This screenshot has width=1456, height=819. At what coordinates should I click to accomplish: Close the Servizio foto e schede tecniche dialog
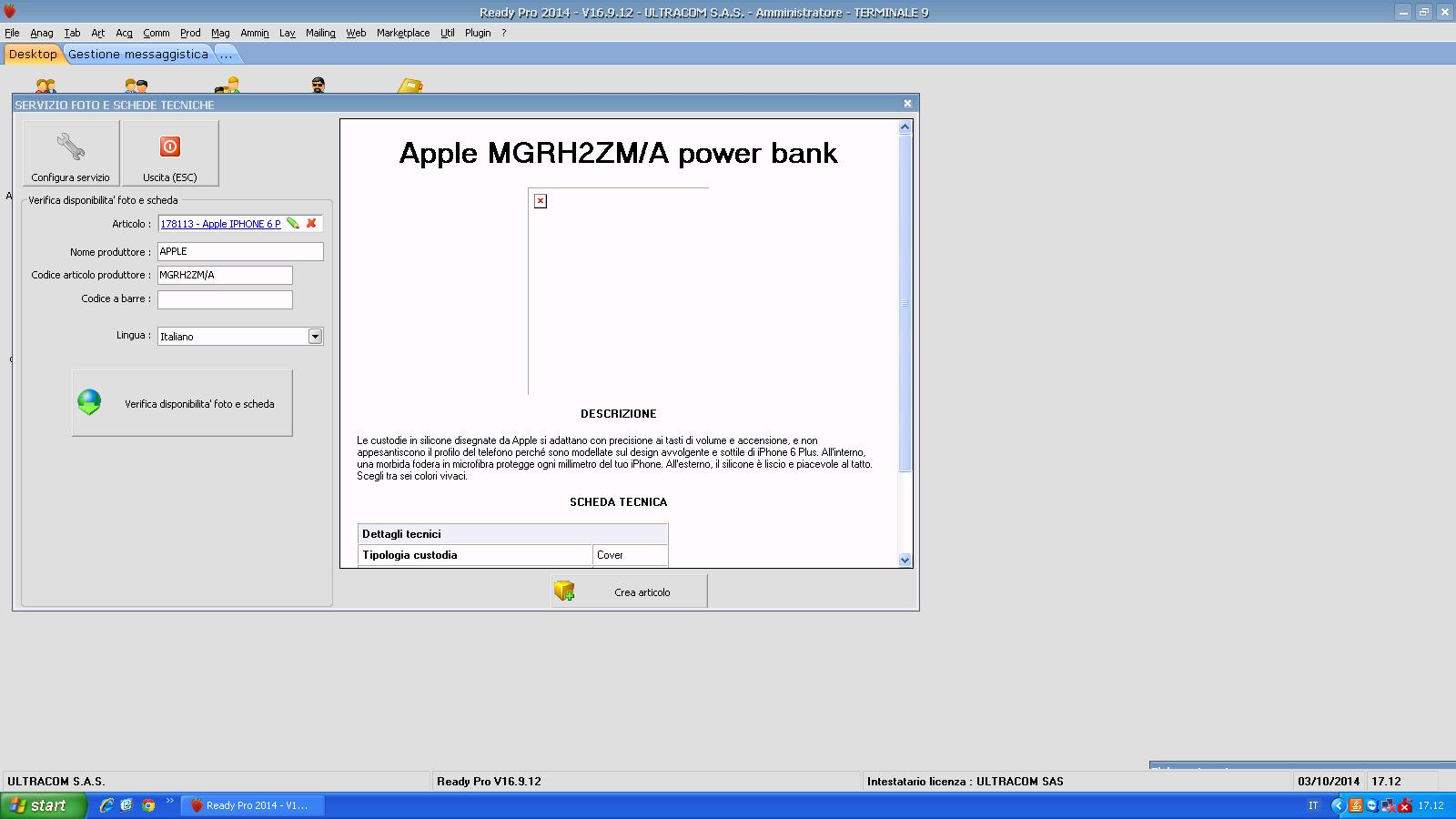[907, 104]
